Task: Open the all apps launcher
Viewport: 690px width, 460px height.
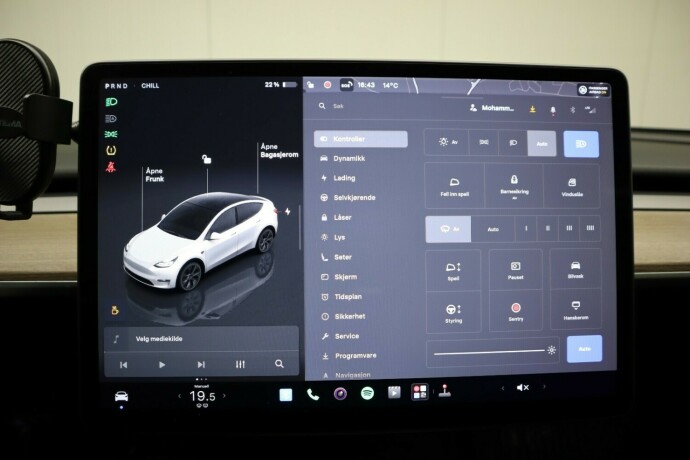Action: (x=419, y=391)
